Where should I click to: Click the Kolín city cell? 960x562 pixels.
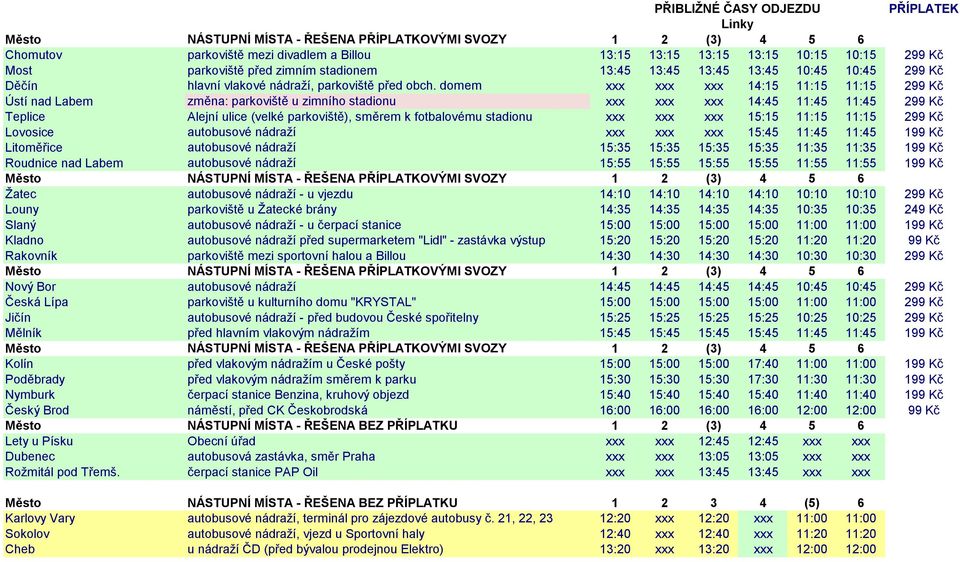pos(19,364)
